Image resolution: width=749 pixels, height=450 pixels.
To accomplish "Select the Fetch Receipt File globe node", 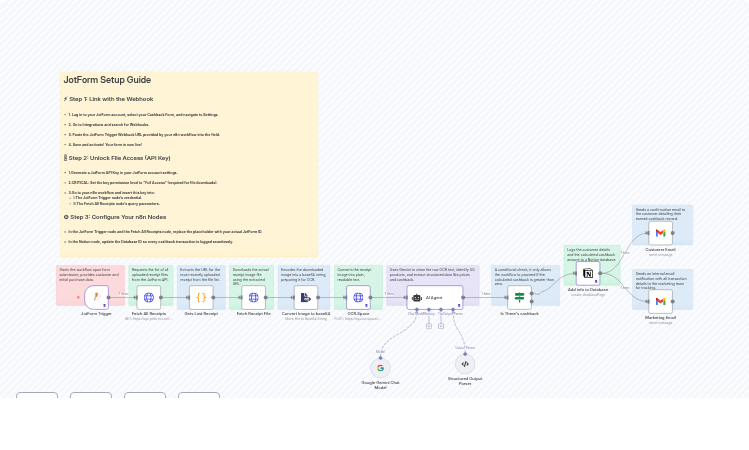I will (253, 297).
